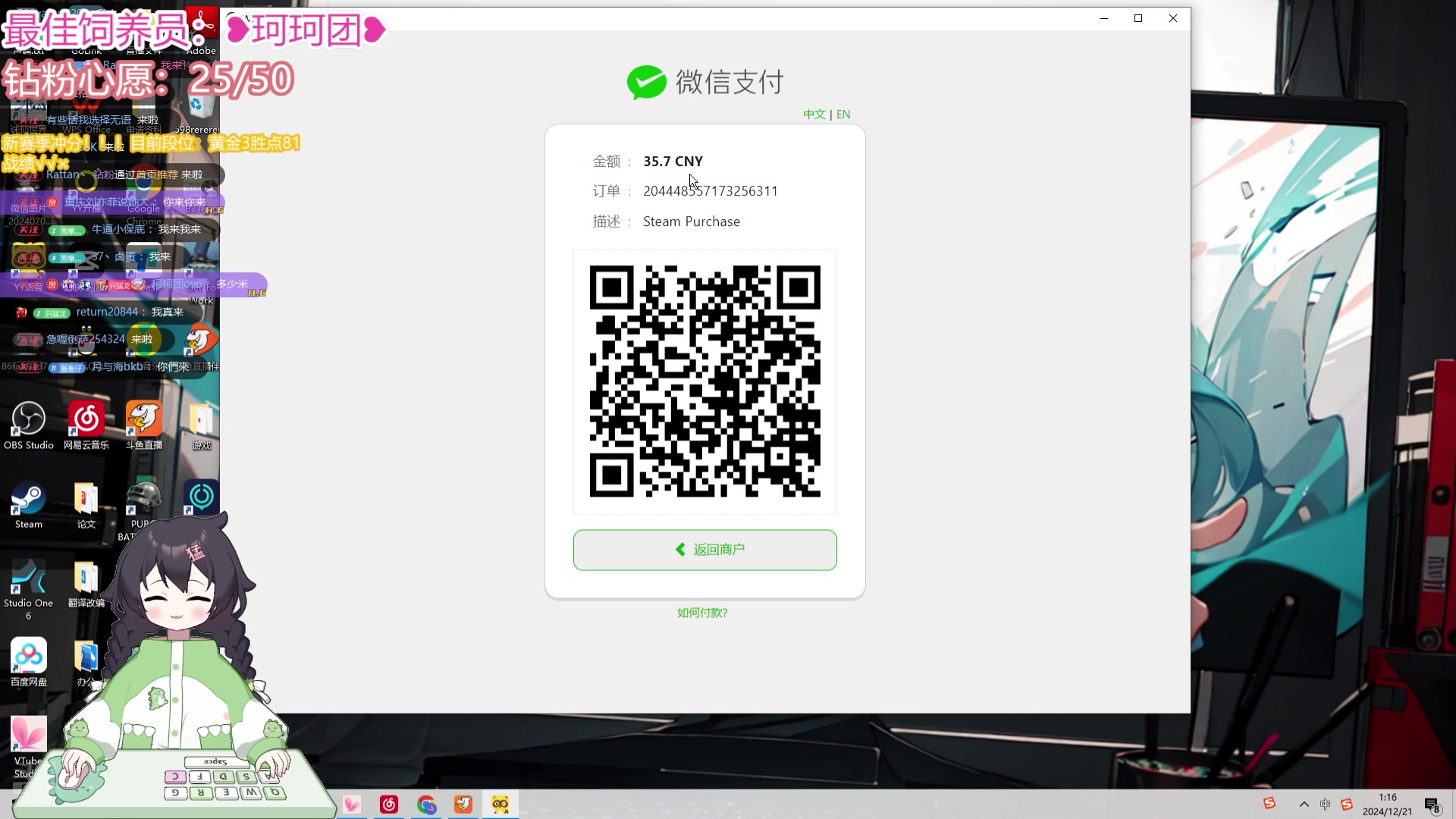Open the 如何付款? help link
This screenshot has height=819, width=1456.
click(702, 613)
